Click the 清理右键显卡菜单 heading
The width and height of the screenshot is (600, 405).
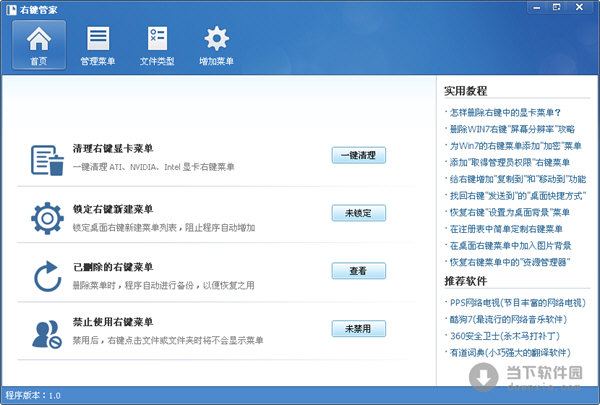click(x=113, y=149)
